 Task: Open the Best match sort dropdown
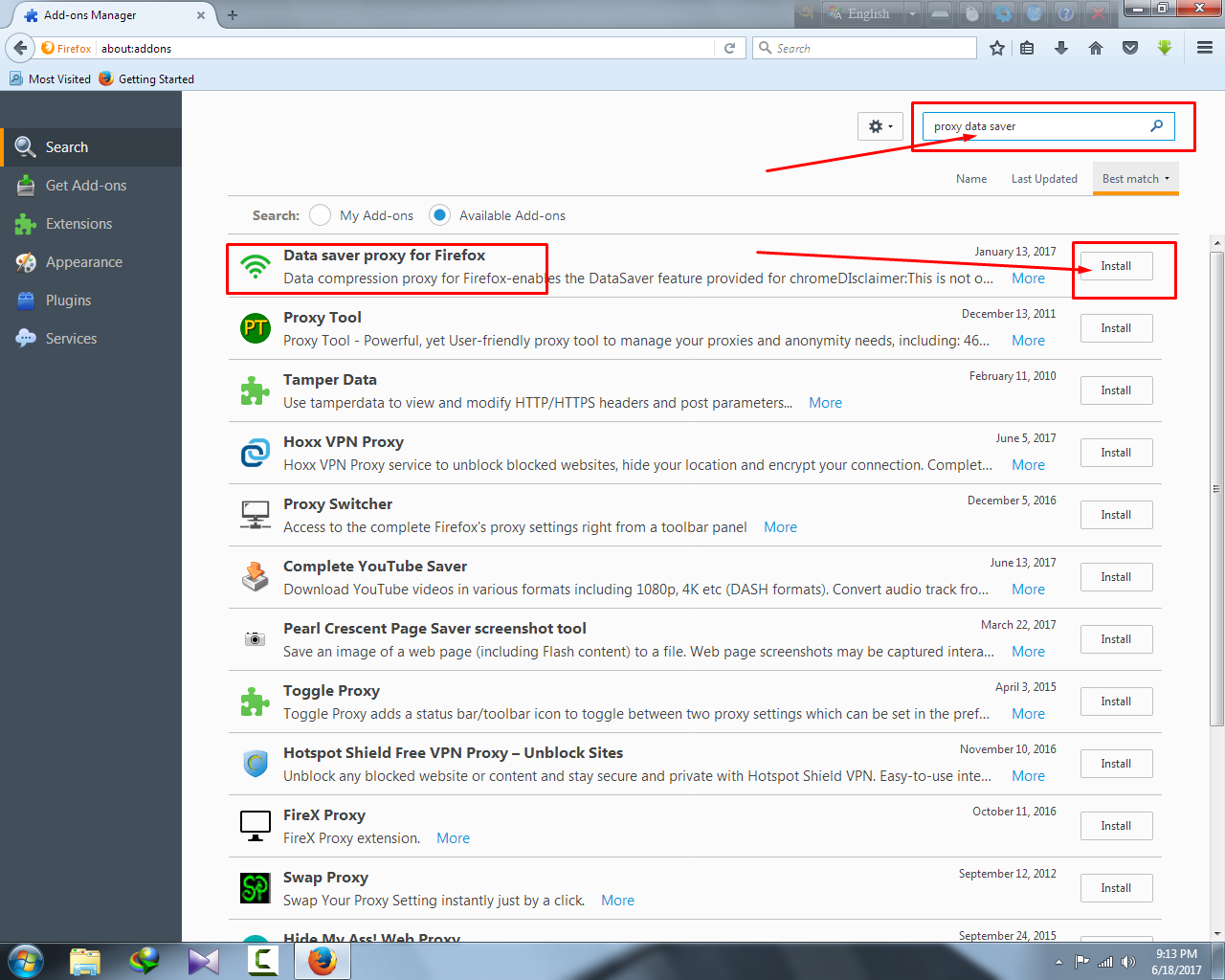click(x=1135, y=179)
